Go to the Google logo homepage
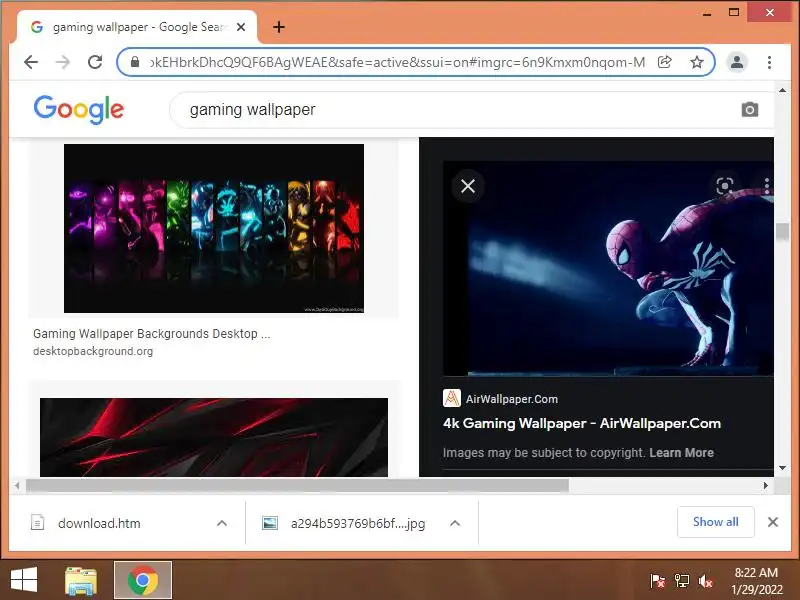Viewport: 800px width, 600px height. pos(79,109)
